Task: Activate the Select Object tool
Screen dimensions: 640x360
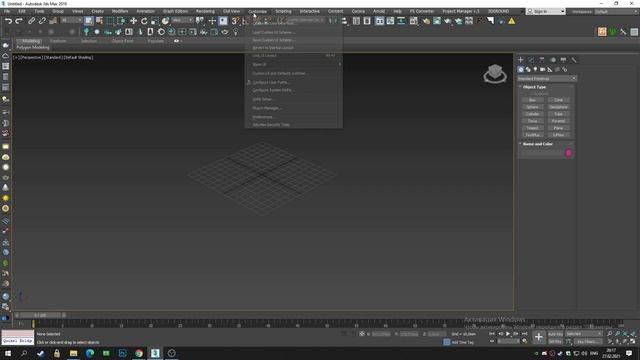Action: coord(89,21)
